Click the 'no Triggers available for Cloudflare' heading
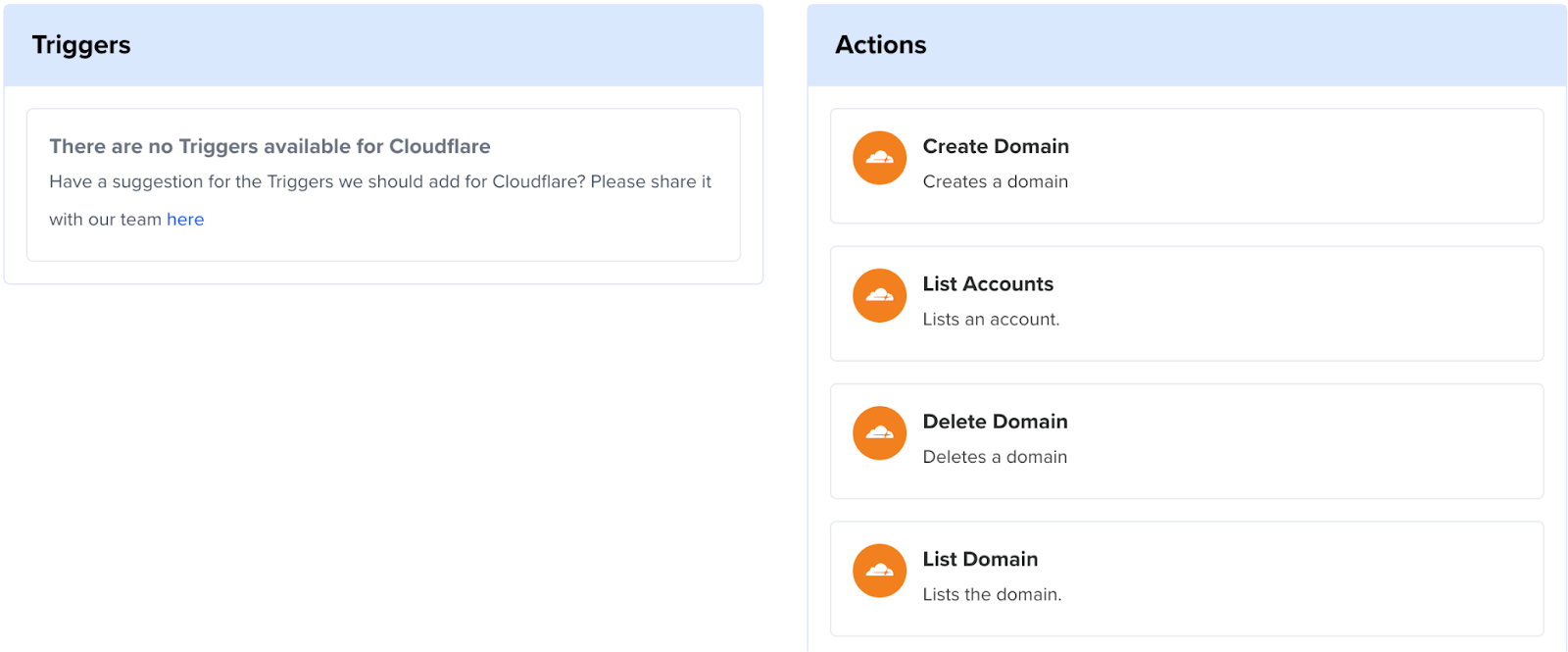The image size is (1568, 652). (x=269, y=146)
